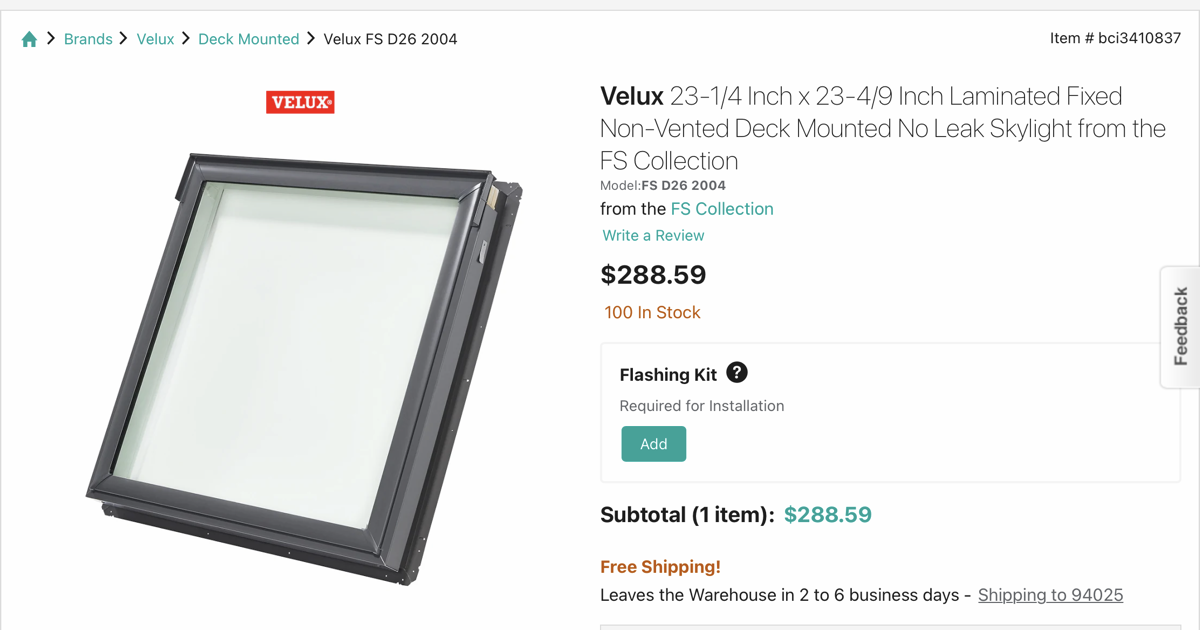
Task: Click Write a Review
Action: pyautogui.click(x=653, y=235)
